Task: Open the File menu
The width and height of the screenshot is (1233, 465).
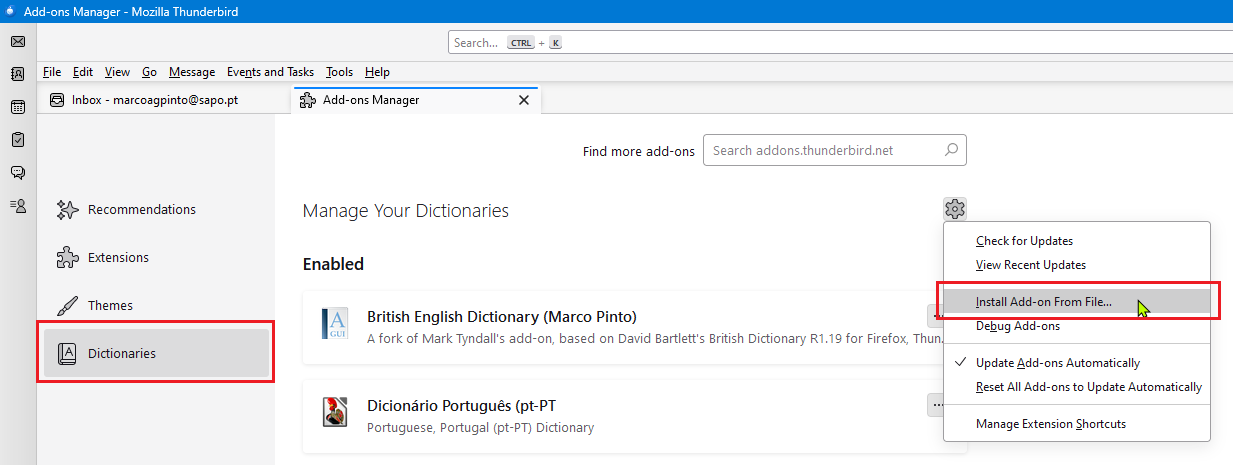Action: [52, 72]
